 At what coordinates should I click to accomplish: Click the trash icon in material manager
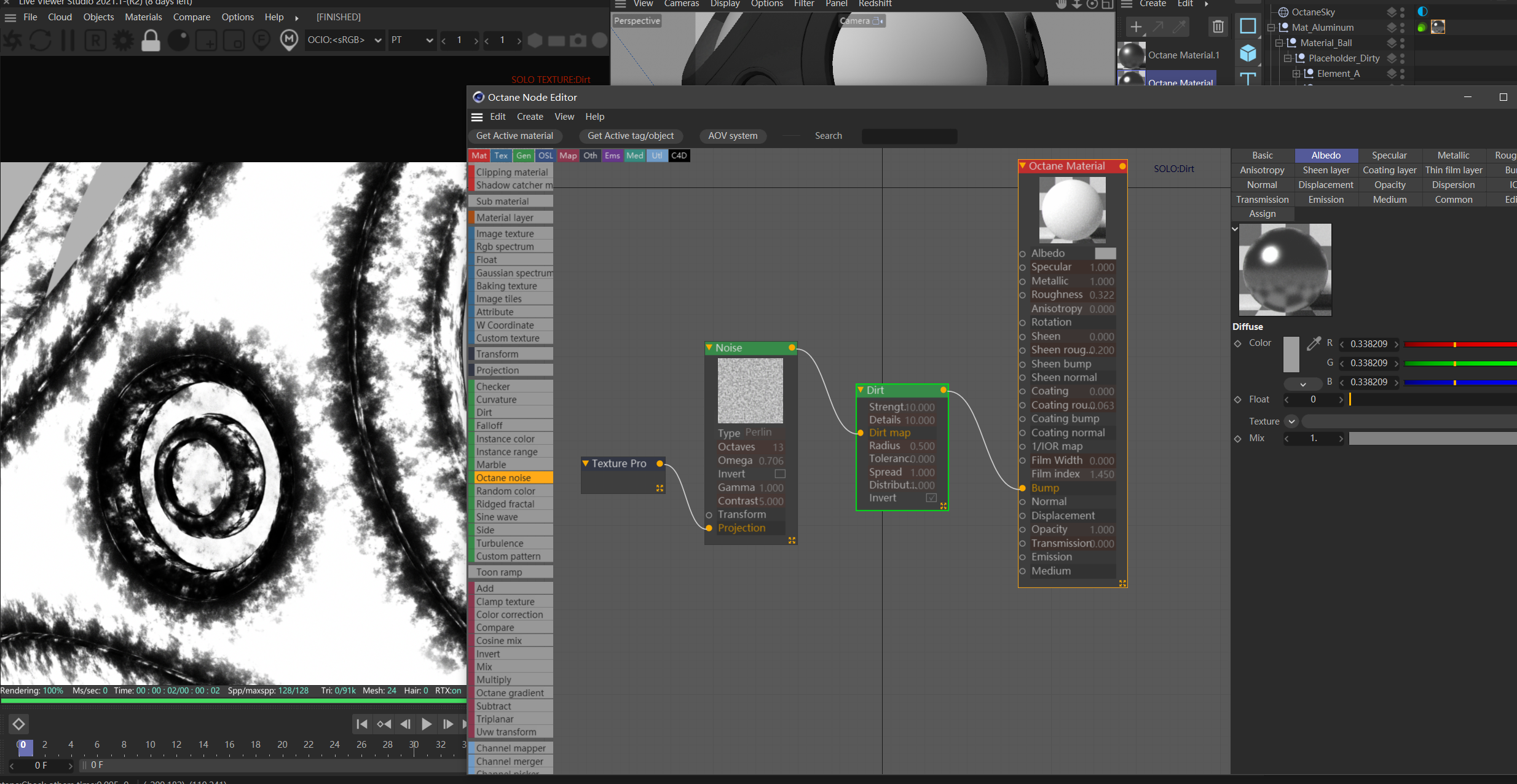1218,26
